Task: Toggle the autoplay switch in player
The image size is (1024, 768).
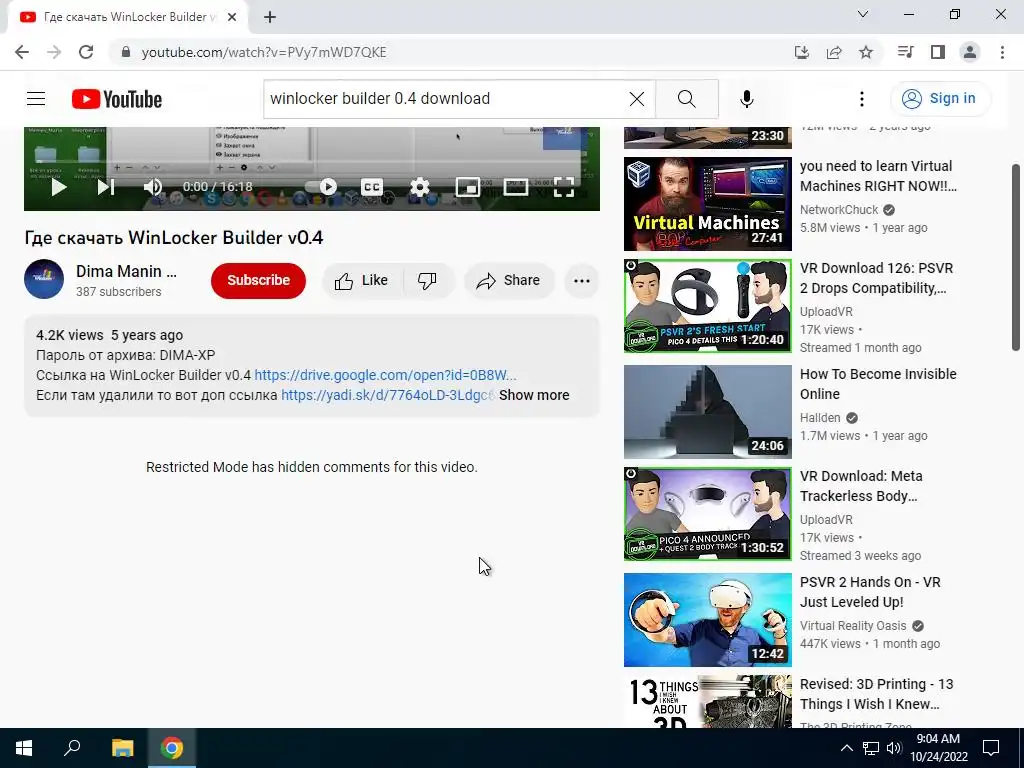Action: pyautogui.click(x=322, y=187)
